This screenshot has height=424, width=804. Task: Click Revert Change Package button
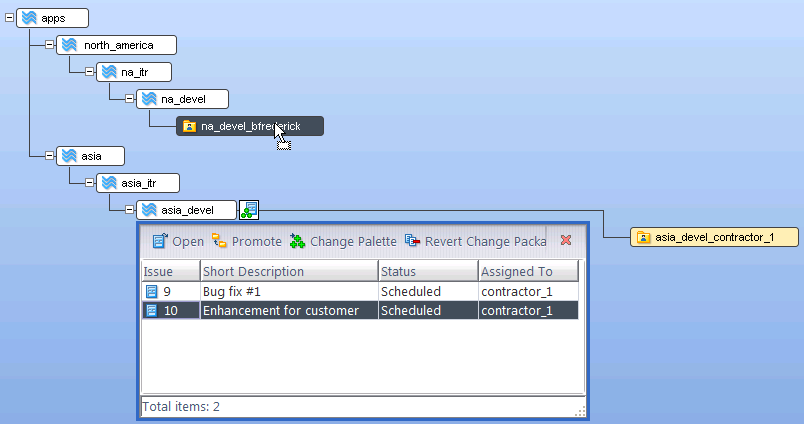click(476, 241)
